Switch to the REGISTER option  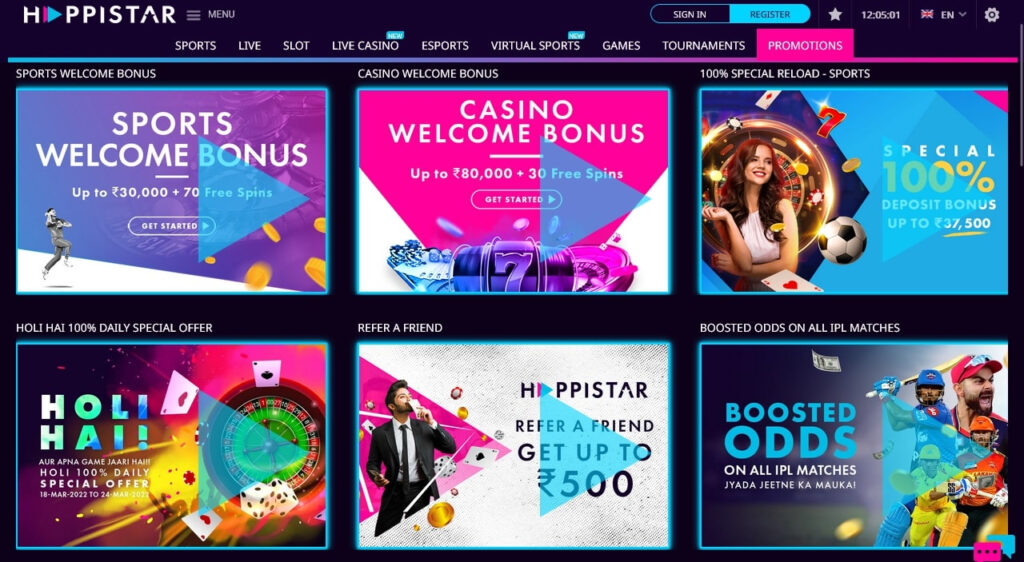click(x=770, y=14)
